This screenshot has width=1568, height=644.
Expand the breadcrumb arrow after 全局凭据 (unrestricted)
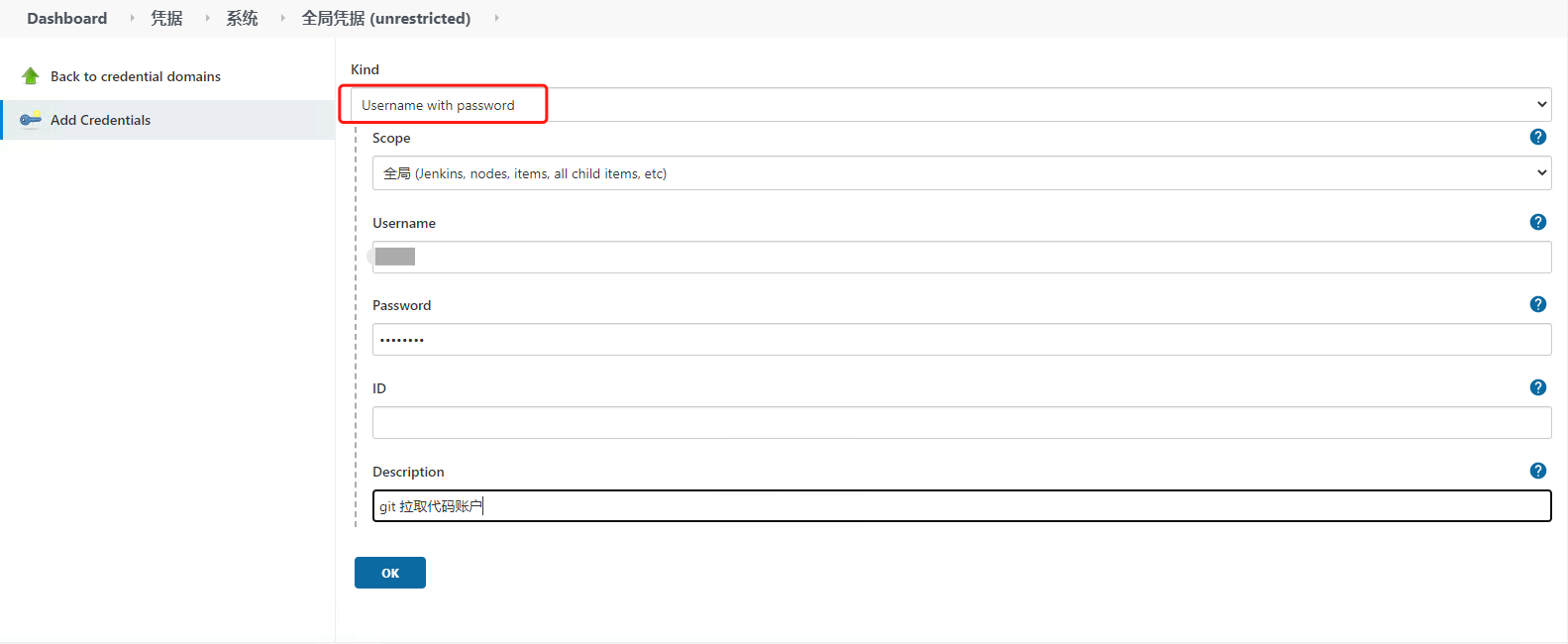coord(496,18)
